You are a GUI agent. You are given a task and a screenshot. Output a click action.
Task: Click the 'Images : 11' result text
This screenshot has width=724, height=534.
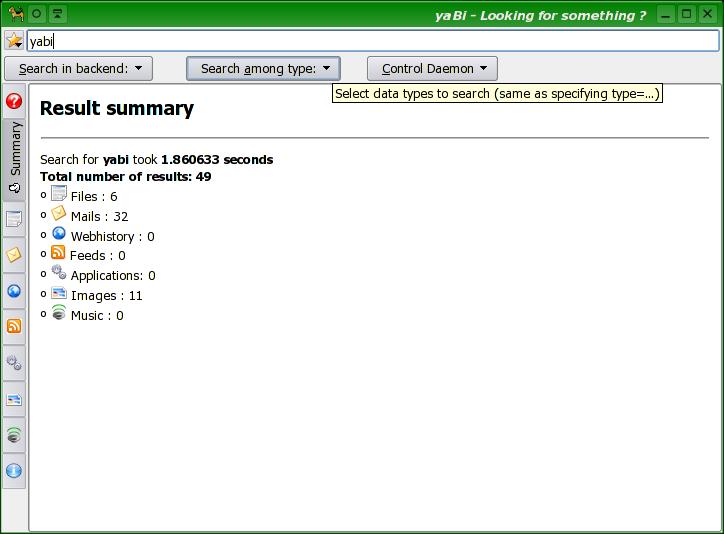point(107,295)
